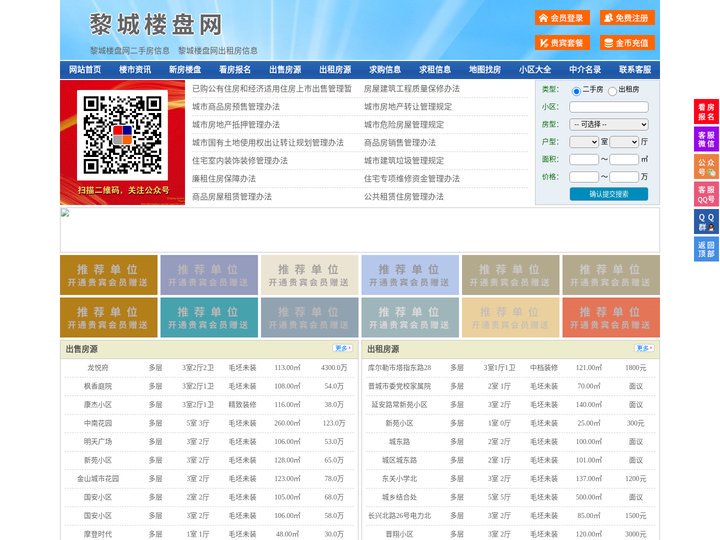720x540 pixels.
Task: Open 房屋建筑工程质量保修办法 article link
Action: pyautogui.click(x=412, y=89)
